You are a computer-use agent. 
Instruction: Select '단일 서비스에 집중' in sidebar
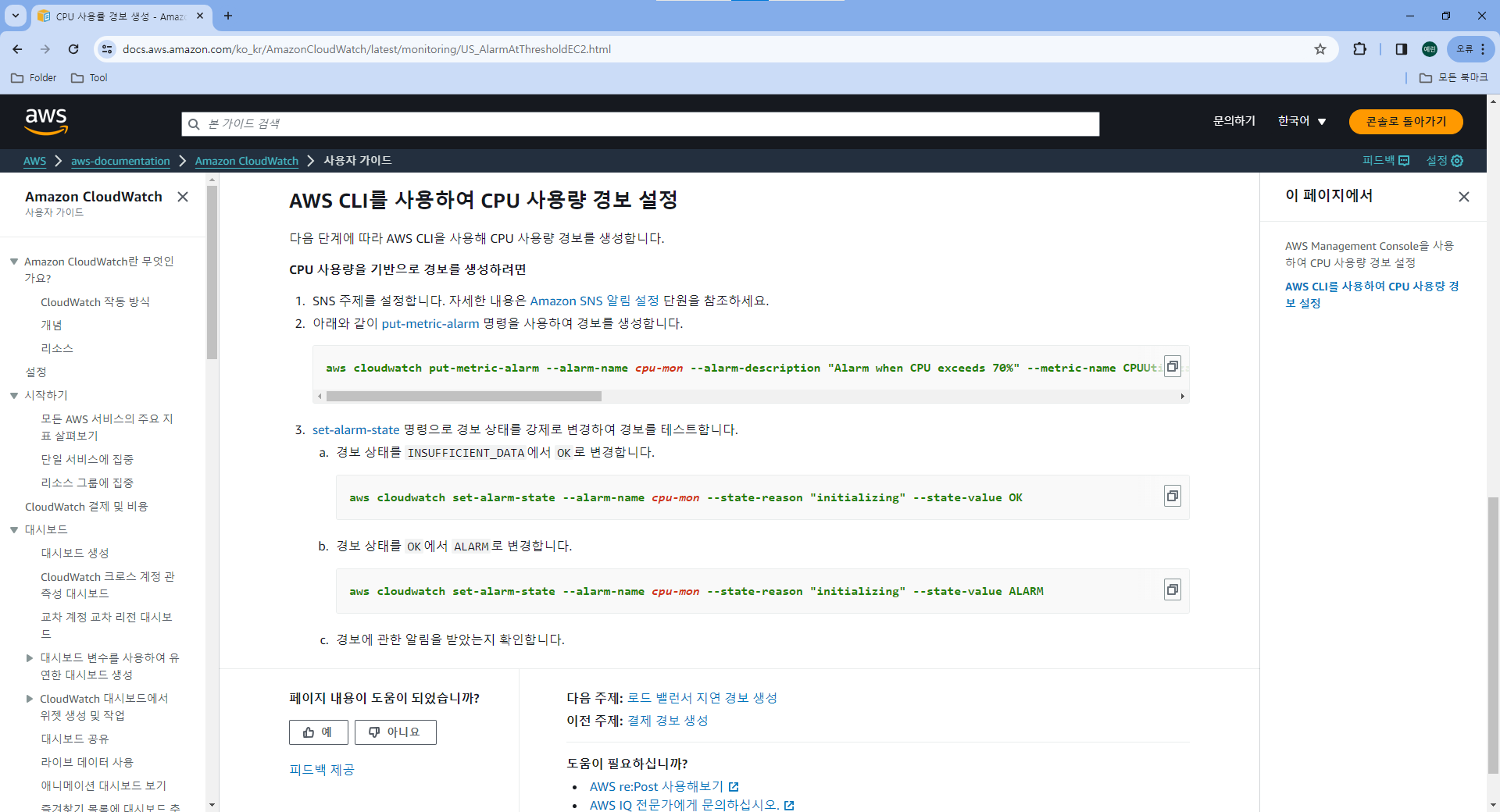(87, 460)
